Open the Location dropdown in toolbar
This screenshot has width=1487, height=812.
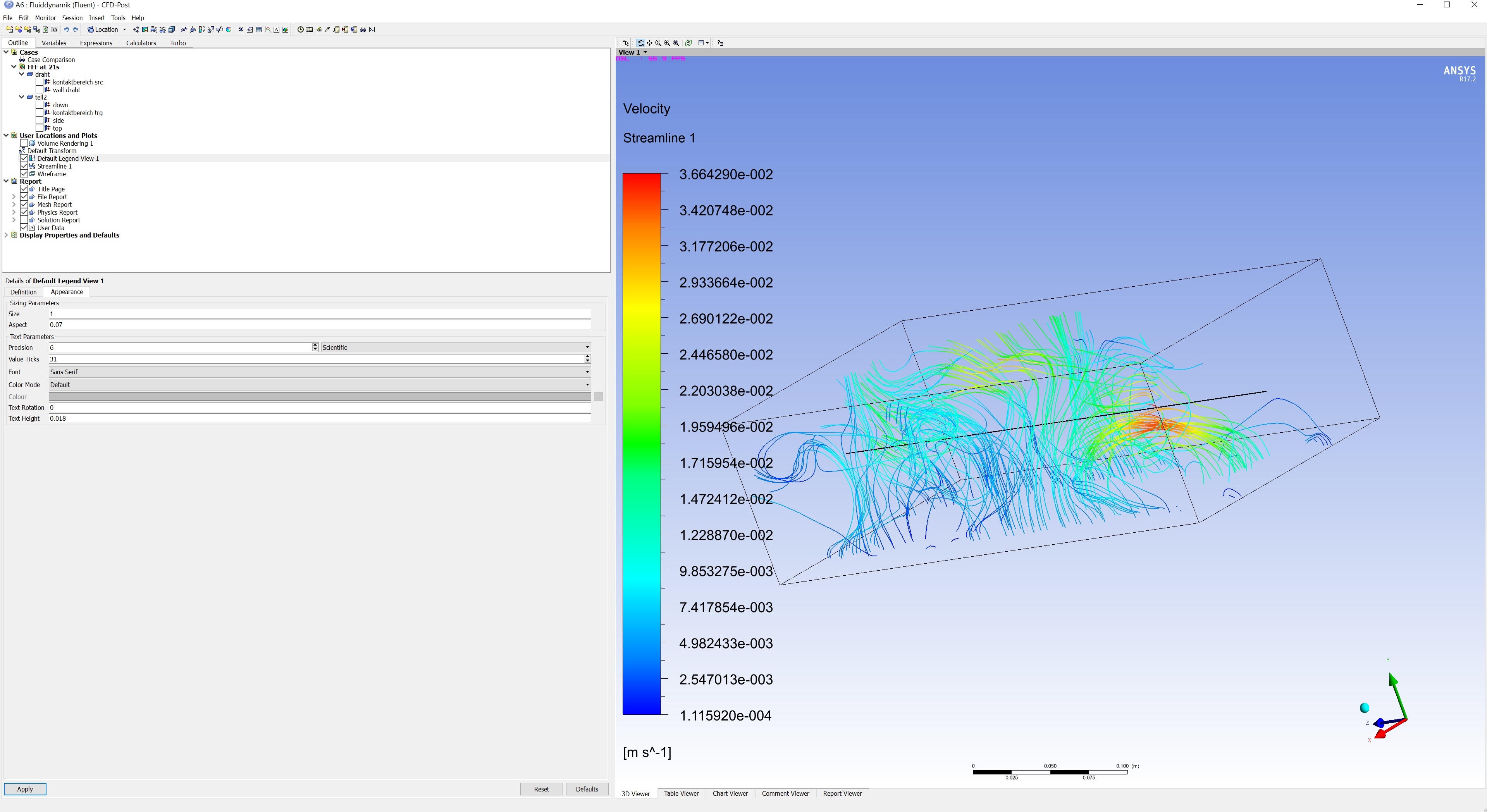107,29
